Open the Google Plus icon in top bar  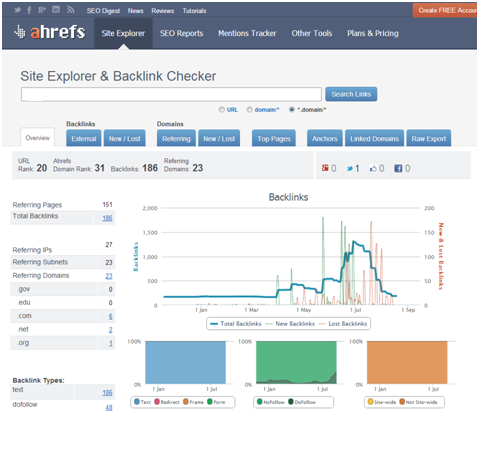[42, 10]
